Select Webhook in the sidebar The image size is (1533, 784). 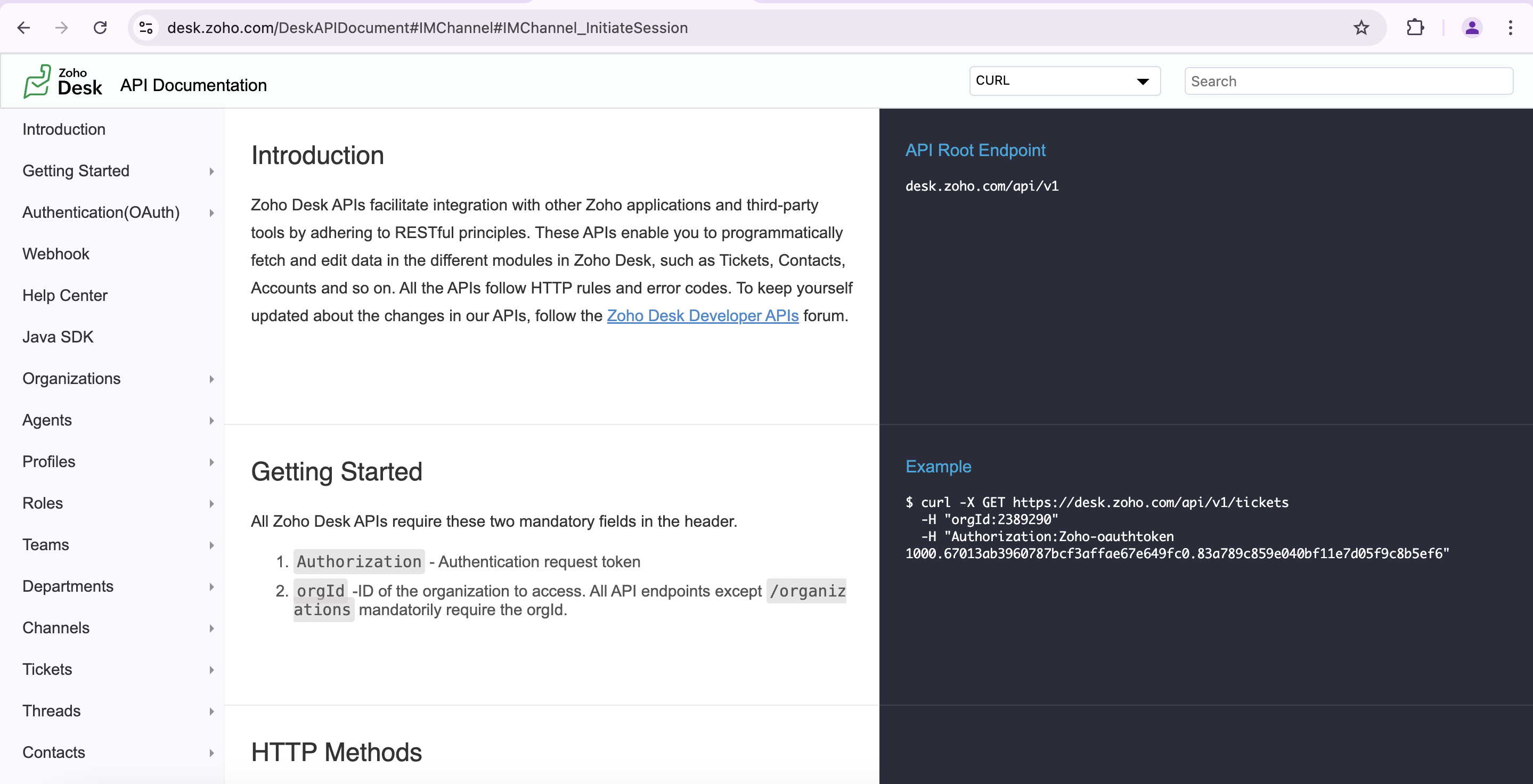tap(56, 254)
